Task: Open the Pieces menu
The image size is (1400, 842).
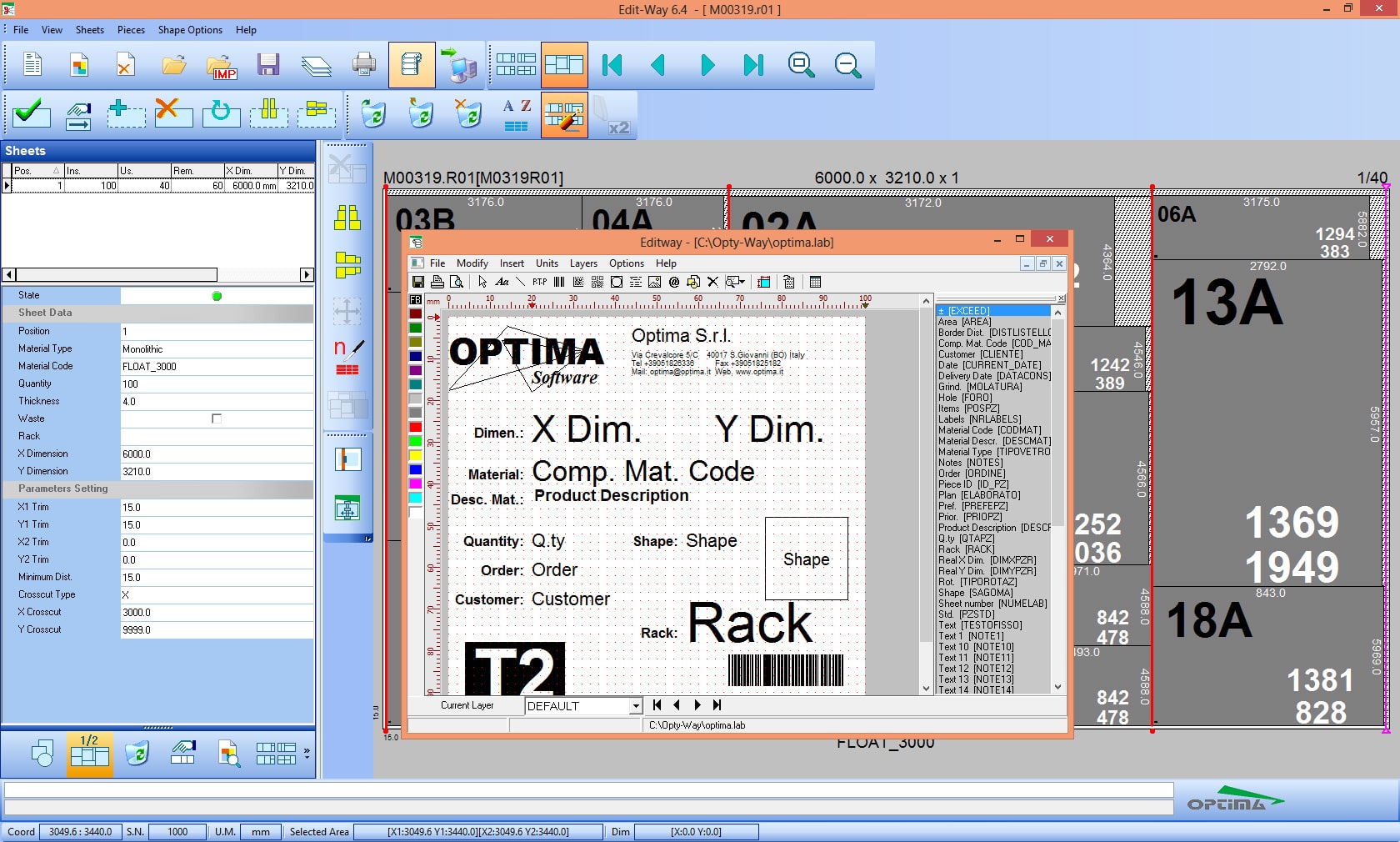Action: click(131, 30)
